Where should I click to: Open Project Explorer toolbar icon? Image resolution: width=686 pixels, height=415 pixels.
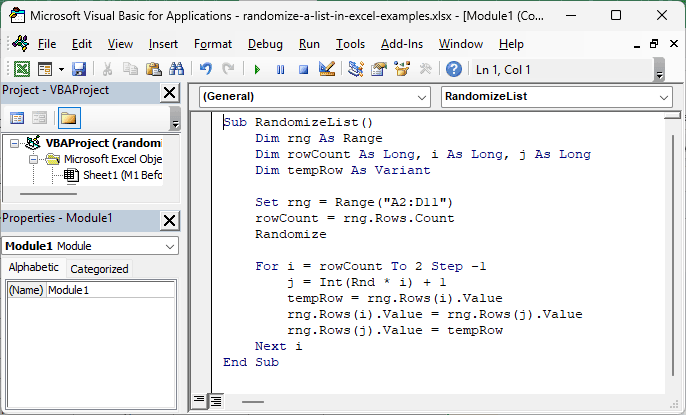356,69
